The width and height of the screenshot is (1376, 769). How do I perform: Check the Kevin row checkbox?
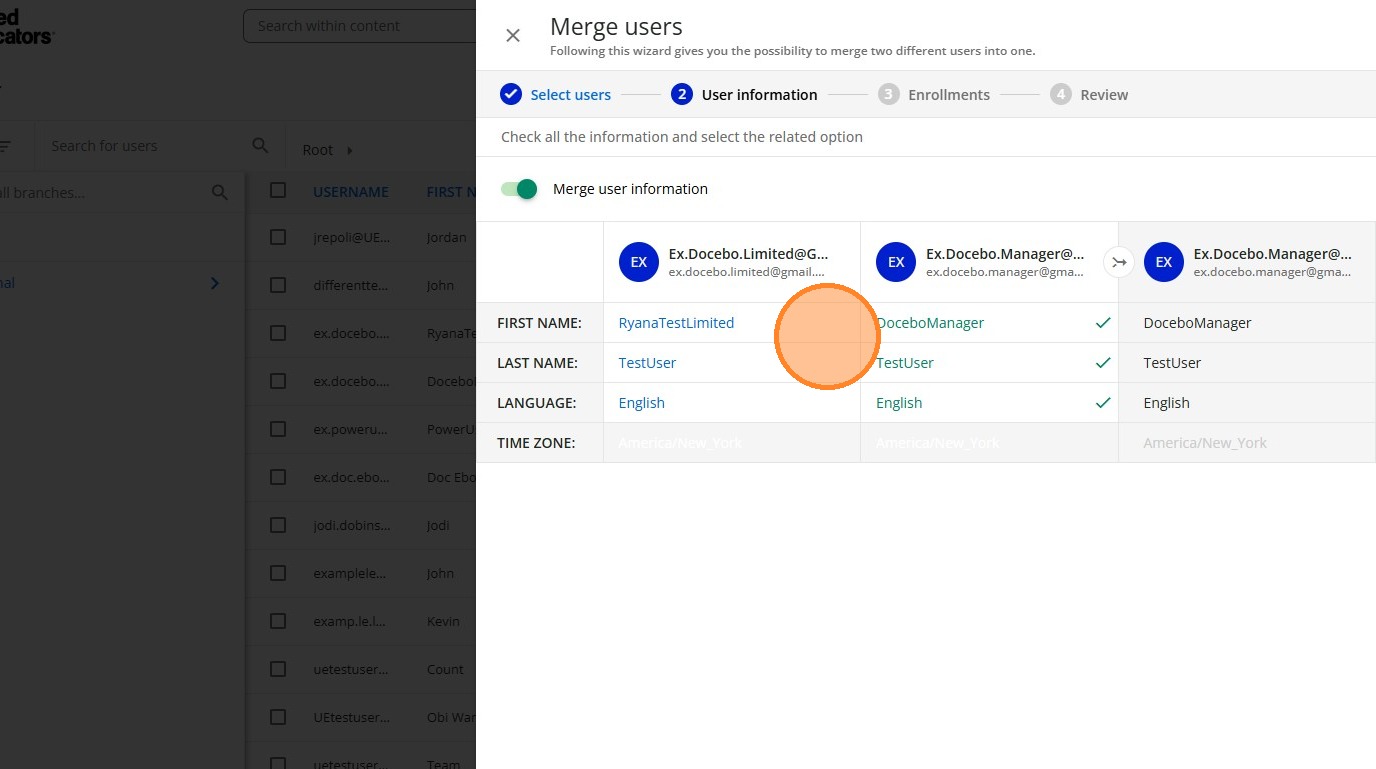278,621
